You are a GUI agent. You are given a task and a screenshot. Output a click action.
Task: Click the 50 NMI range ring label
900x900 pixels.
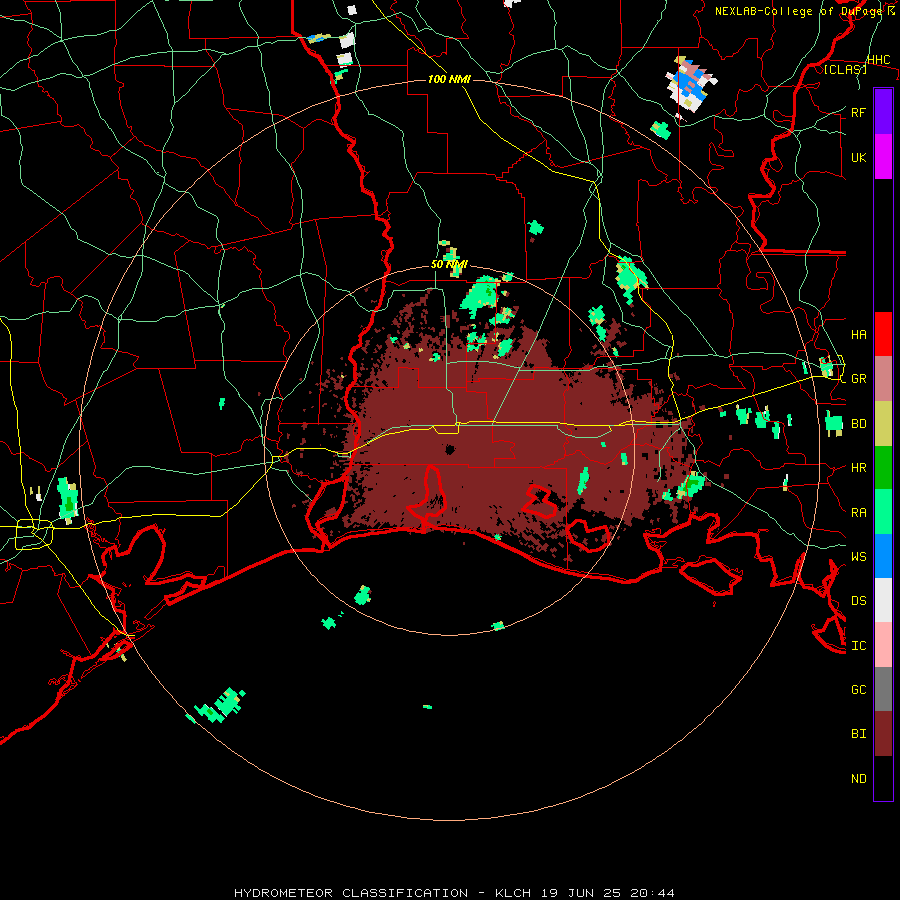coord(449,265)
